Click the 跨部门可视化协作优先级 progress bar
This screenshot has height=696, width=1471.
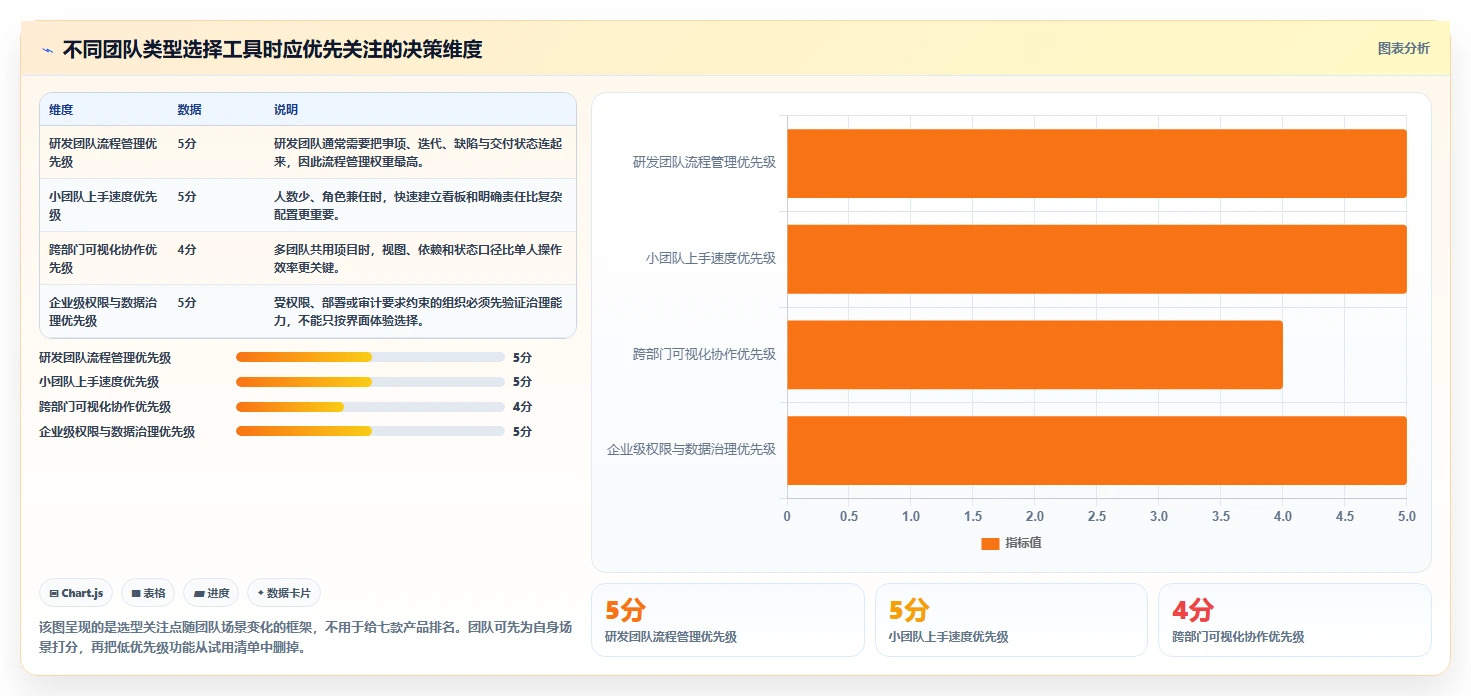coord(370,407)
